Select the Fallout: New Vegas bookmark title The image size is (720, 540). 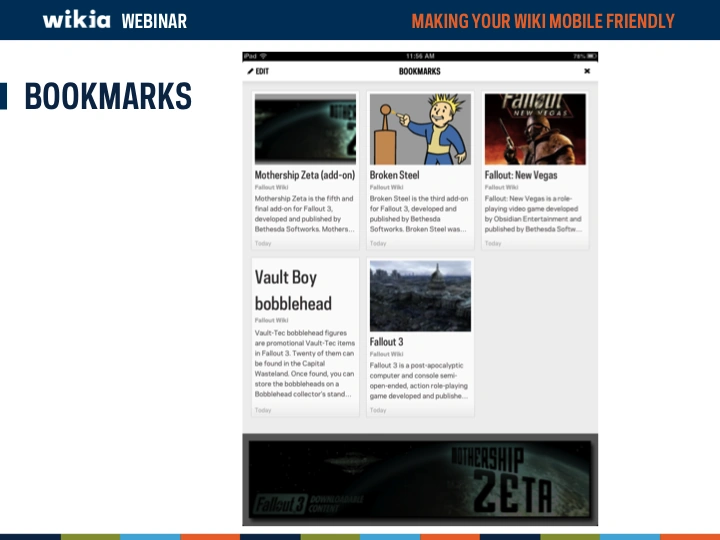[x=521, y=175]
